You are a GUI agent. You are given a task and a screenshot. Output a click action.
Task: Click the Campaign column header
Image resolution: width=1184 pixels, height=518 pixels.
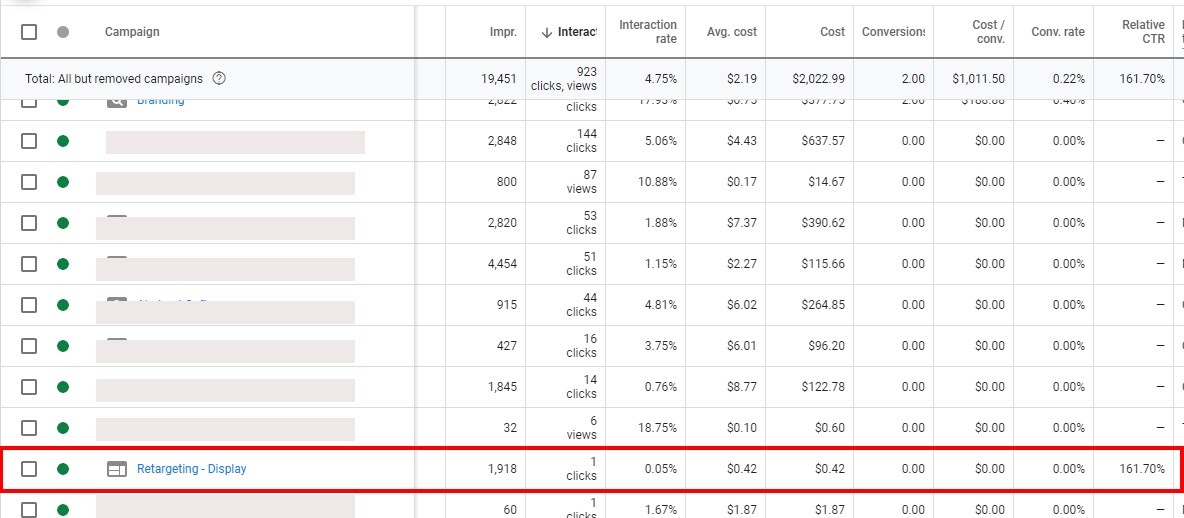pos(132,32)
